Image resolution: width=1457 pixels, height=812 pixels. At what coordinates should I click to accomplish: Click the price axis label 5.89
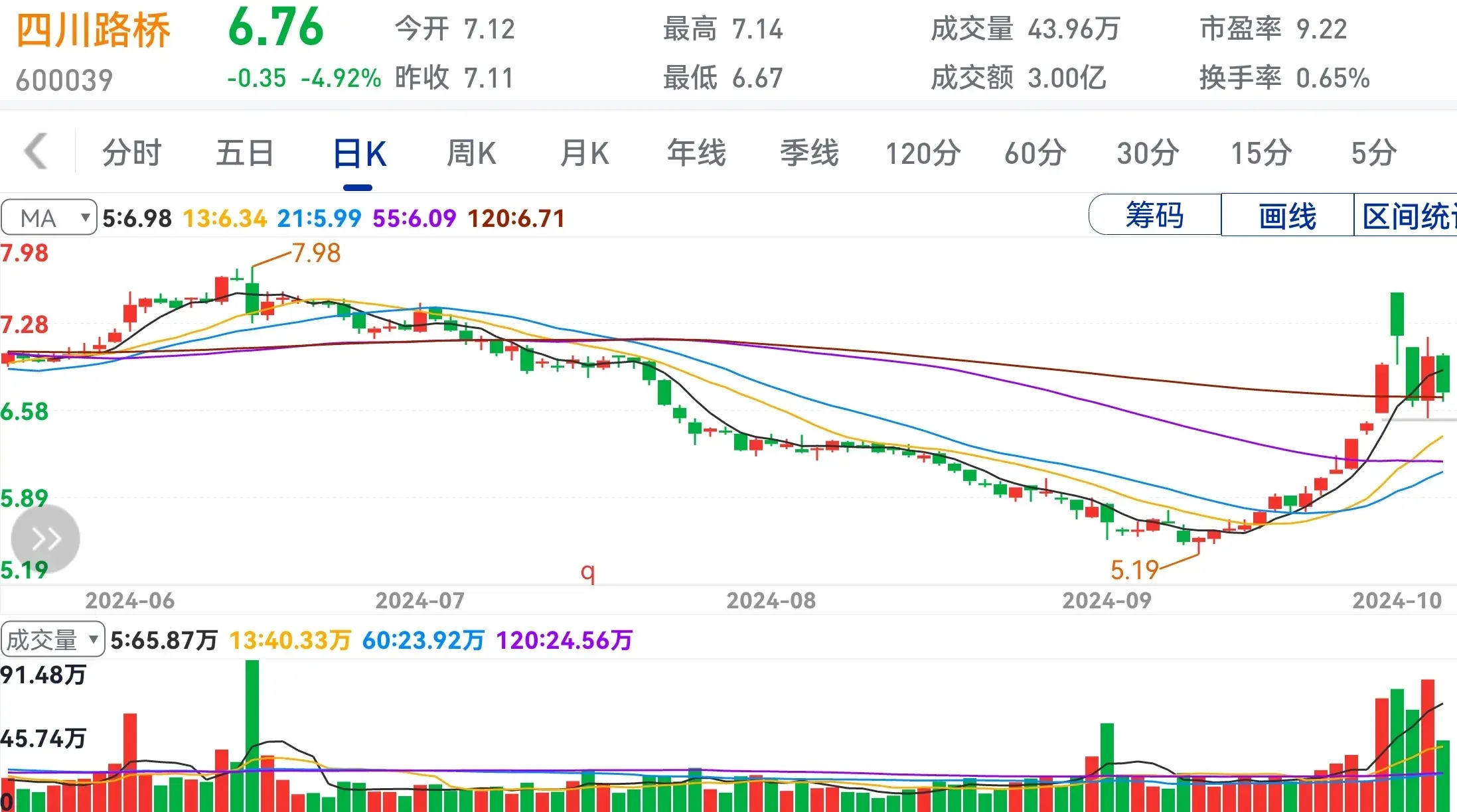[25, 498]
